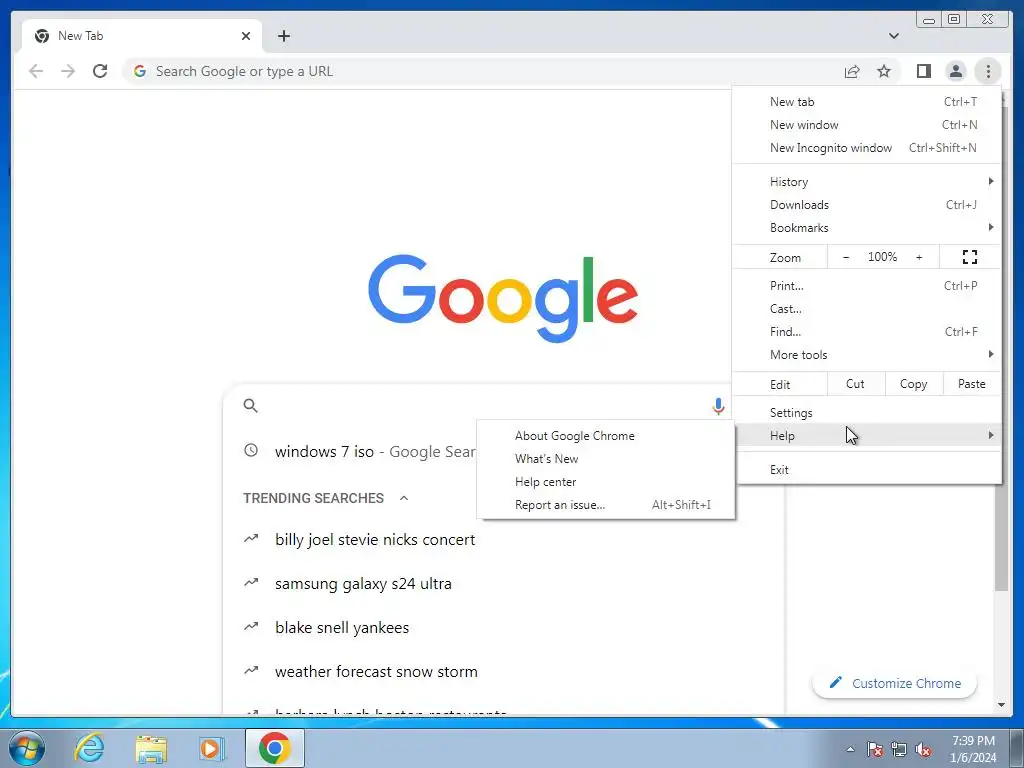Choose Cast... from the menu
1024x768 pixels.
867,308
